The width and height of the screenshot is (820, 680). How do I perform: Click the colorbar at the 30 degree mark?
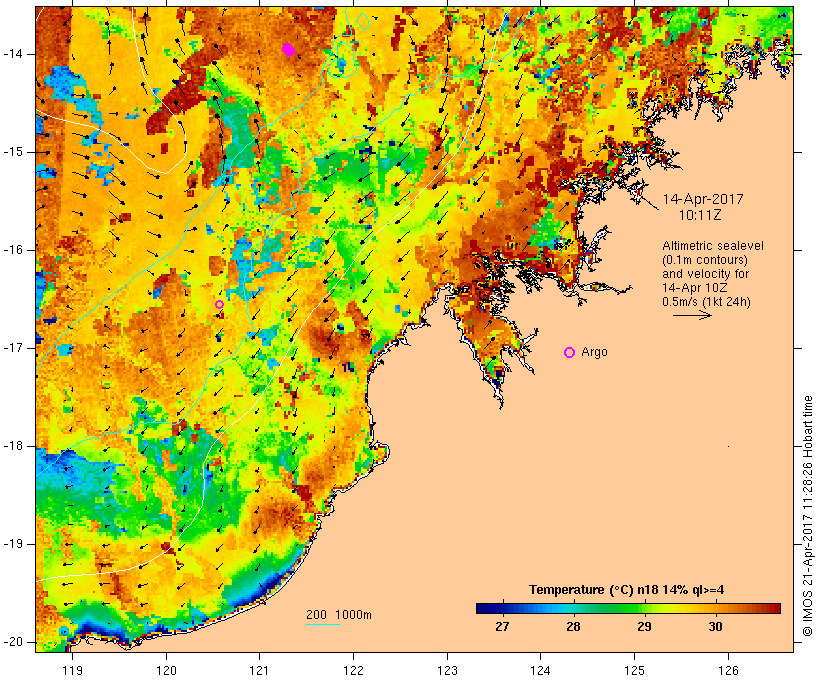[715, 608]
